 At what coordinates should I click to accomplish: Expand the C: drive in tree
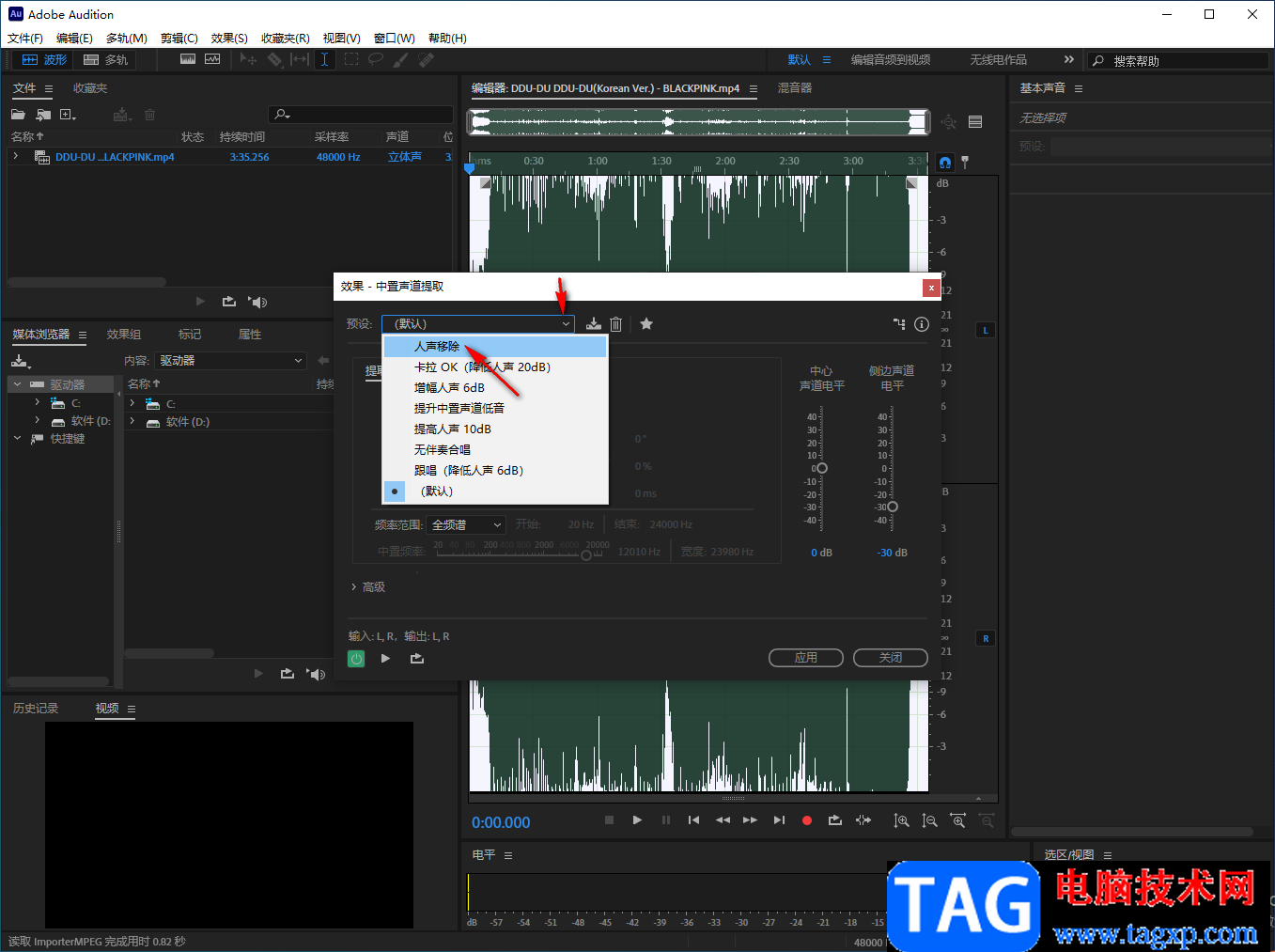click(38, 403)
